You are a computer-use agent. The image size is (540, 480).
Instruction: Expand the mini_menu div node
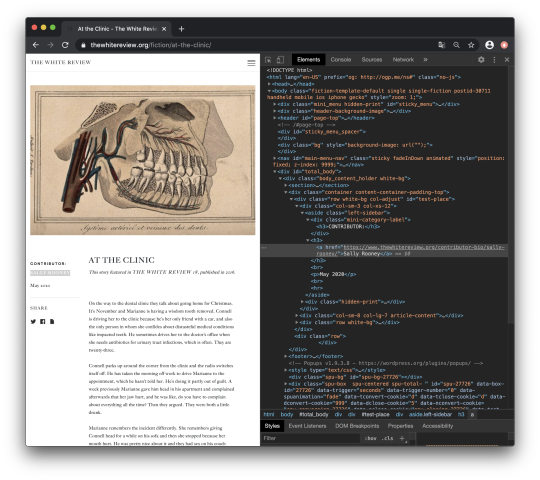click(x=275, y=104)
